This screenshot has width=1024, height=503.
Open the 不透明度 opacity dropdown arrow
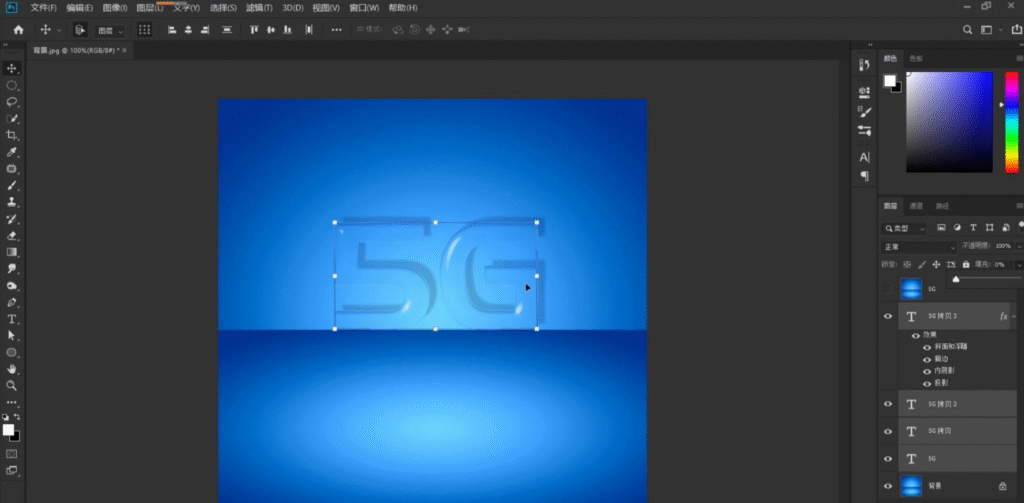pyautogui.click(x=1018, y=246)
